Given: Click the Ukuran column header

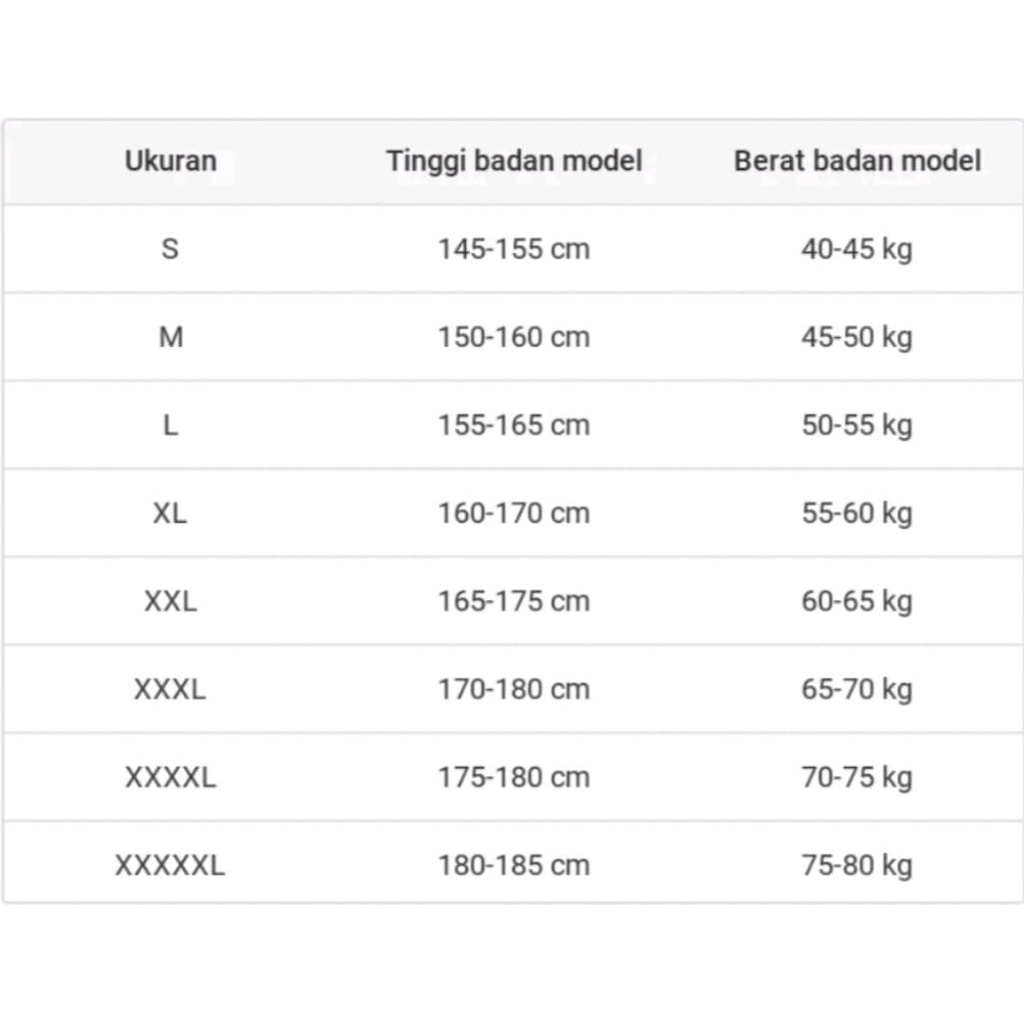Looking at the screenshot, I should 170,161.
